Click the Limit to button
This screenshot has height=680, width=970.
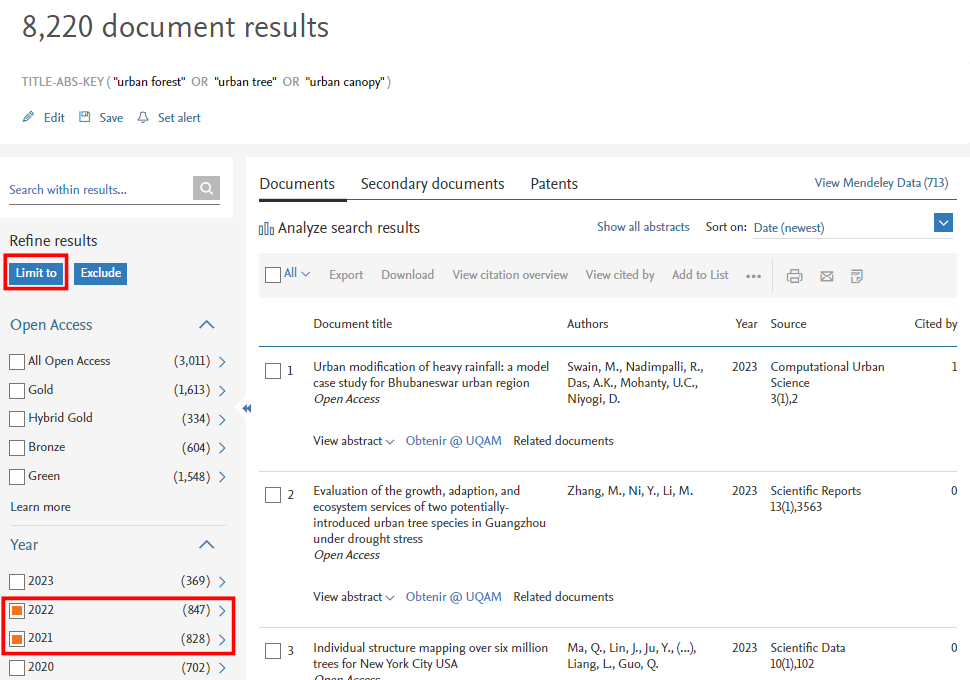click(36, 273)
